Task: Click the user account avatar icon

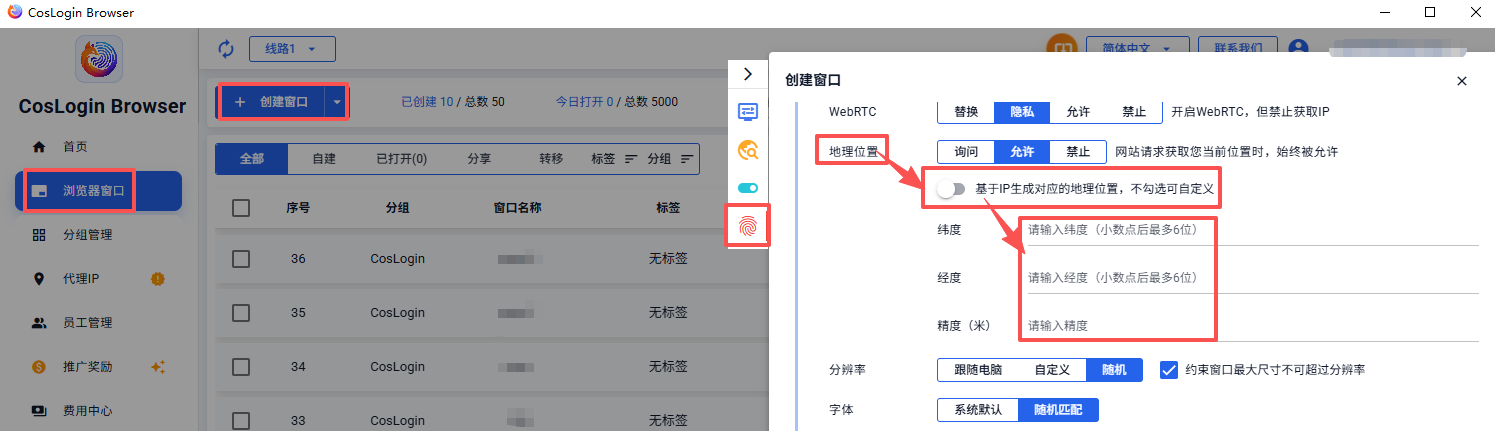Action: coord(1299,48)
